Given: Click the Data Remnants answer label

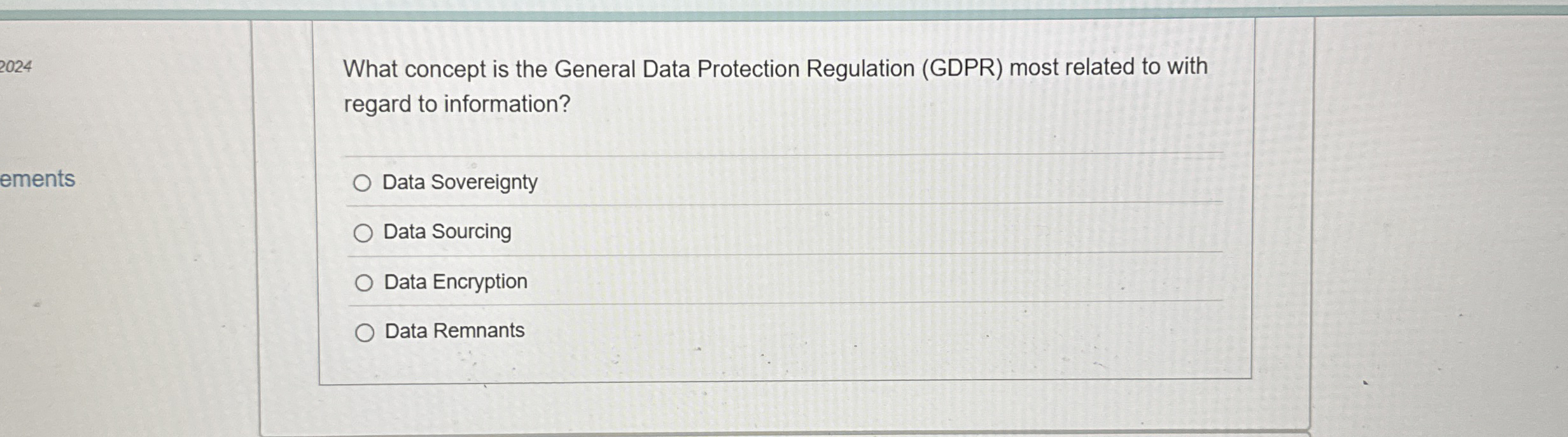Looking at the screenshot, I should tap(453, 330).
